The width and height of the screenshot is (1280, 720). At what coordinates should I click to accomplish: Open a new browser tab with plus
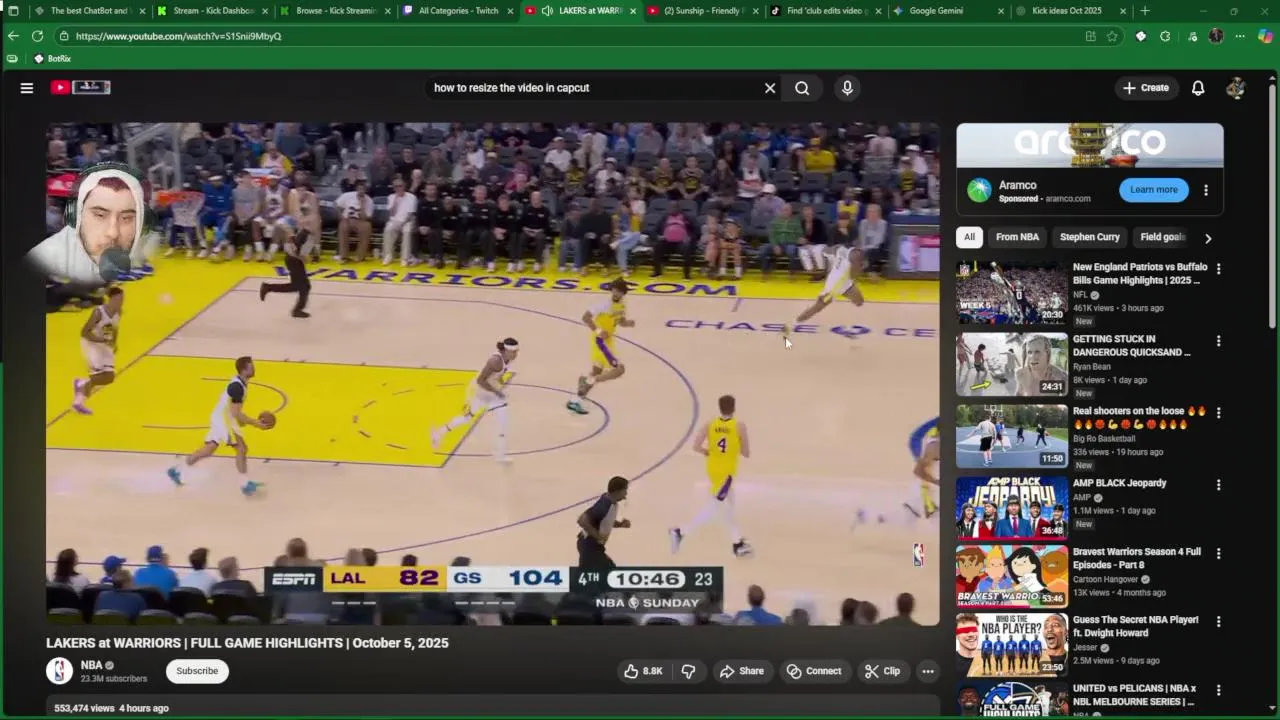pyautogui.click(x=1145, y=11)
